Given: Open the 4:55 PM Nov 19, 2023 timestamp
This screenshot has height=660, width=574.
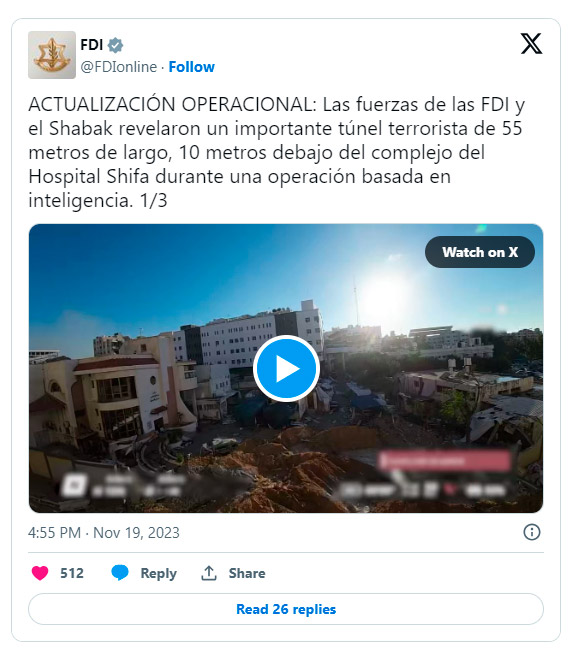Looking at the screenshot, I should [x=104, y=532].
